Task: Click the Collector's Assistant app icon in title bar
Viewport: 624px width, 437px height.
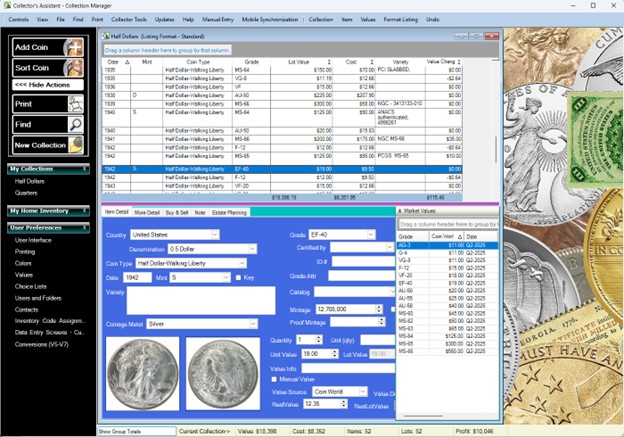Action: click(6, 6)
